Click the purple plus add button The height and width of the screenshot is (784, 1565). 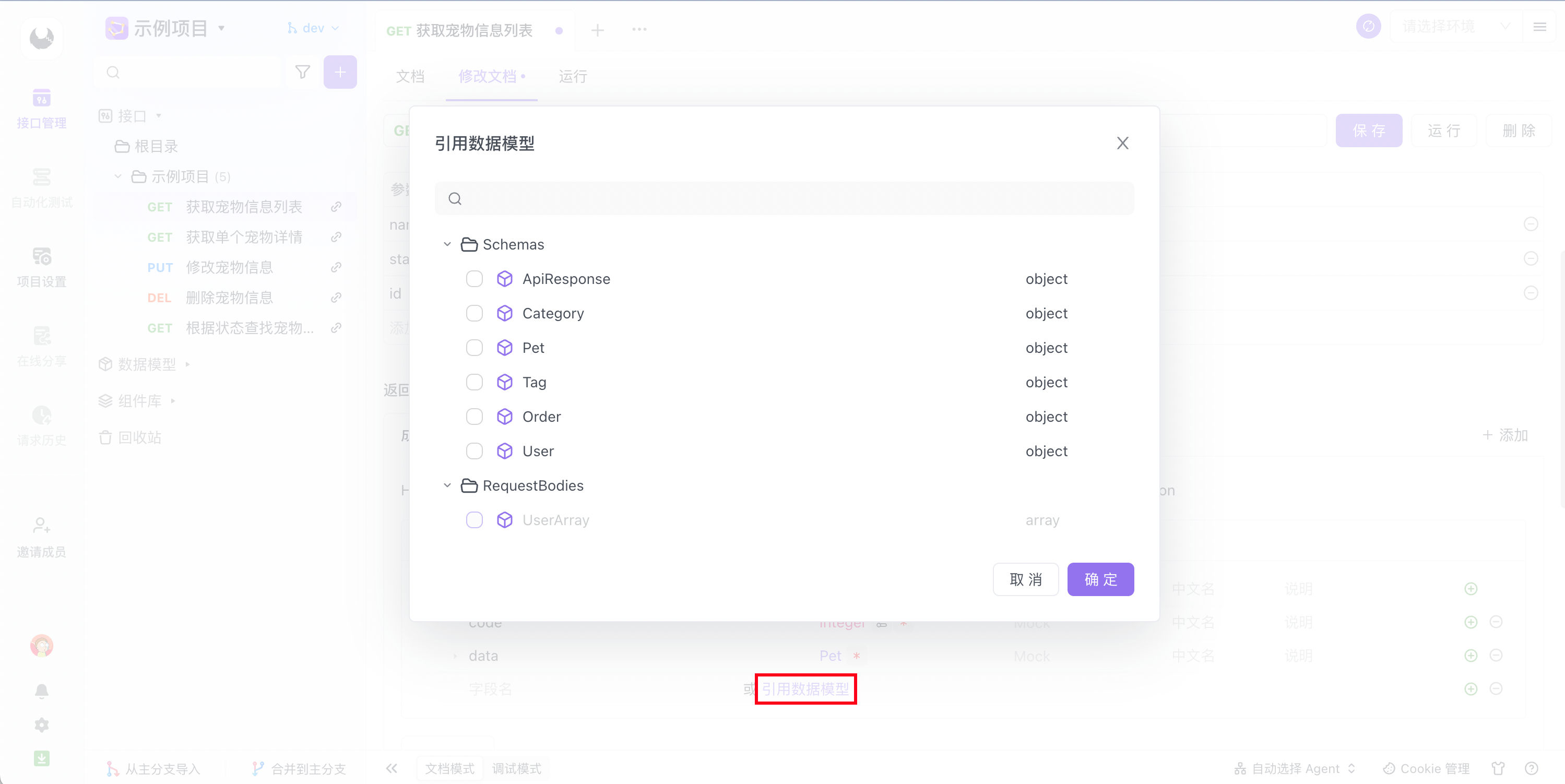click(340, 72)
